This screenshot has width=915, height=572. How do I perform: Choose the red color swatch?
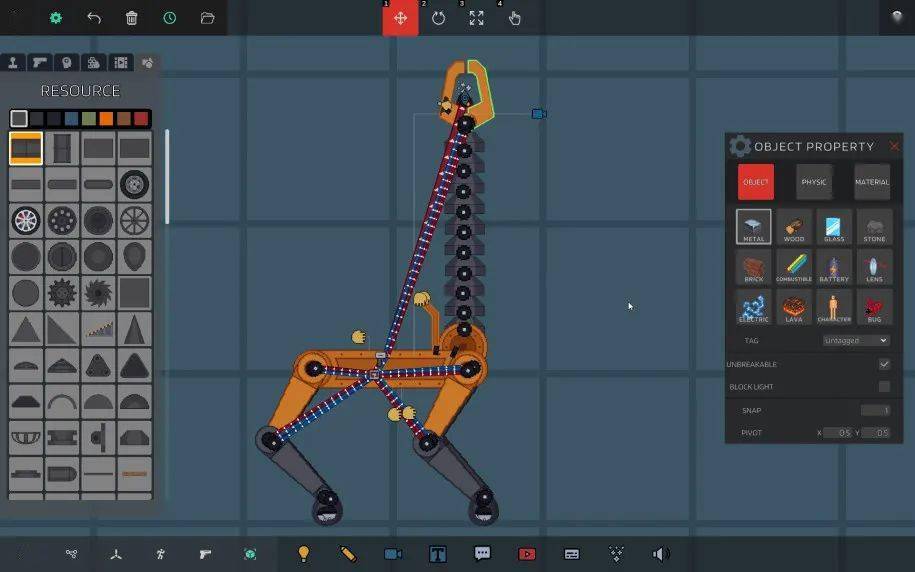[141, 119]
